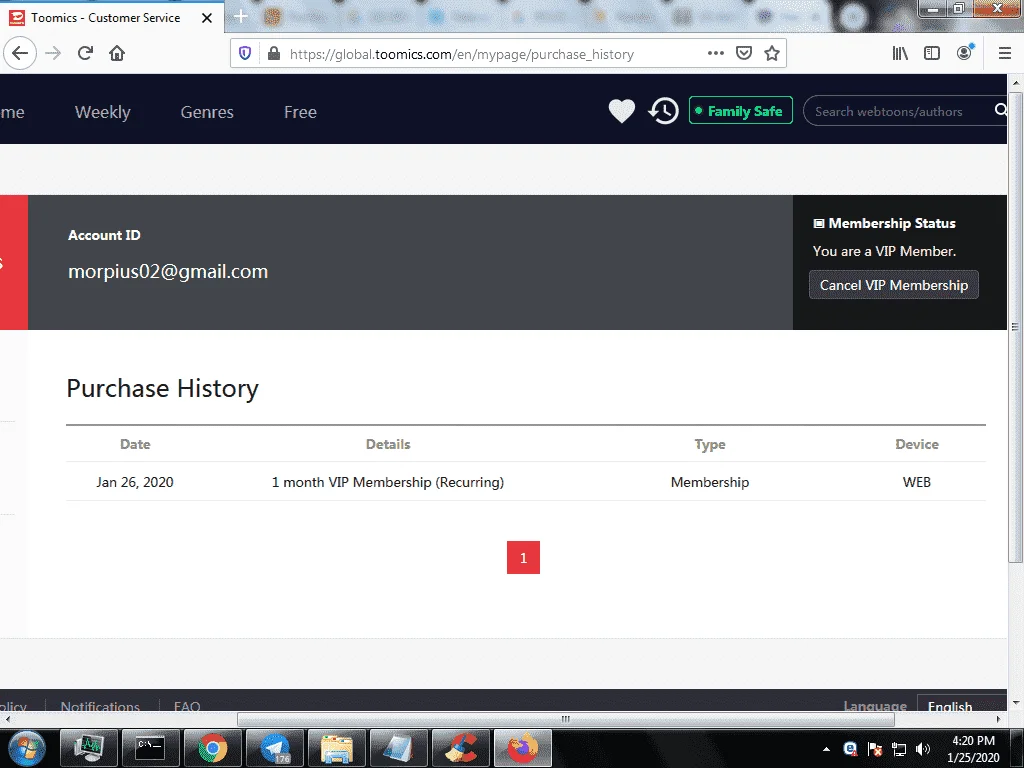Open the system volume speaker icon
Screen dimensions: 1024x768
point(923,749)
